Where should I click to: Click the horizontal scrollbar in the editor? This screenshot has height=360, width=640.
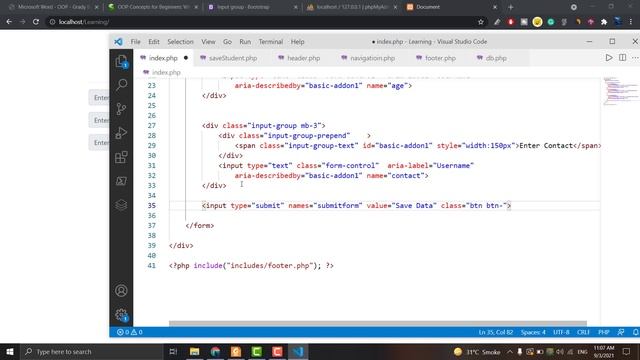click(378, 323)
